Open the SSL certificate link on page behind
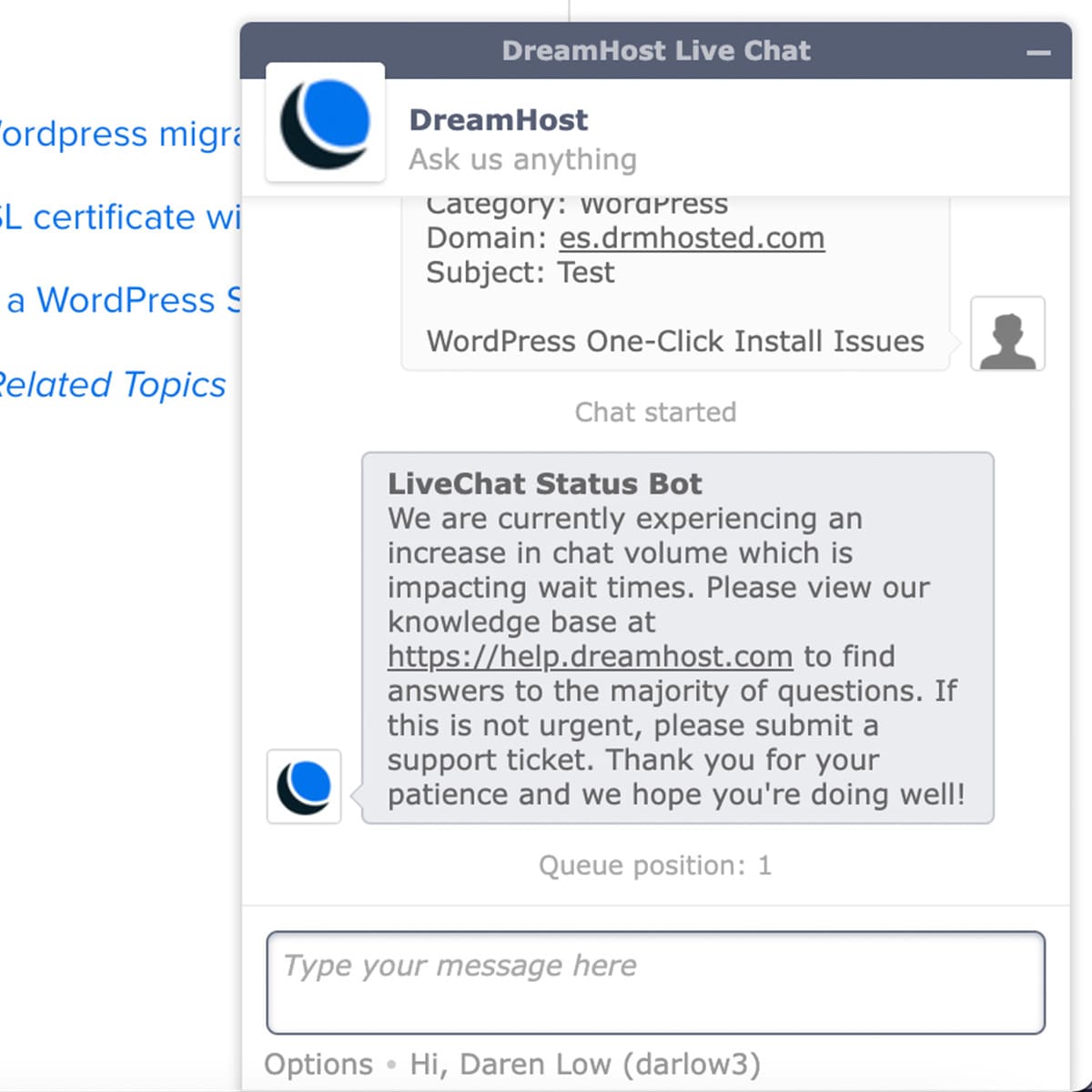Image resolution: width=1092 pixels, height=1092 pixels. pos(120,217)
